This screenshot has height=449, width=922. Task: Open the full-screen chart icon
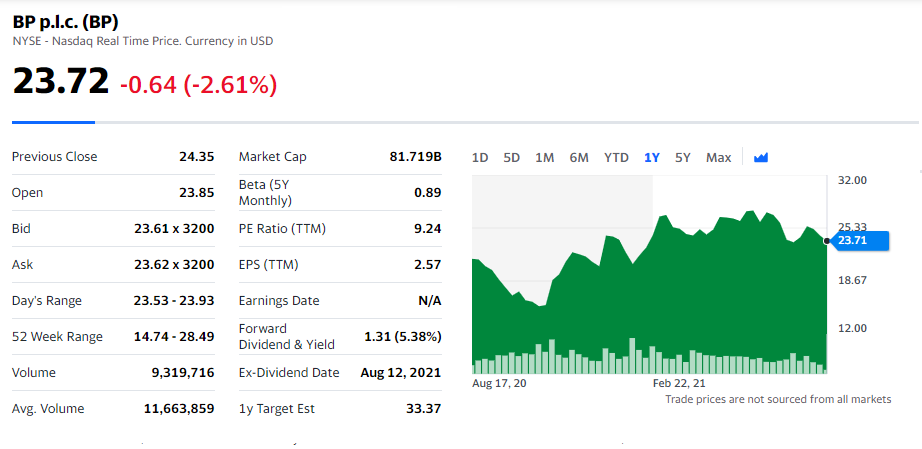(x=761, y=158)
